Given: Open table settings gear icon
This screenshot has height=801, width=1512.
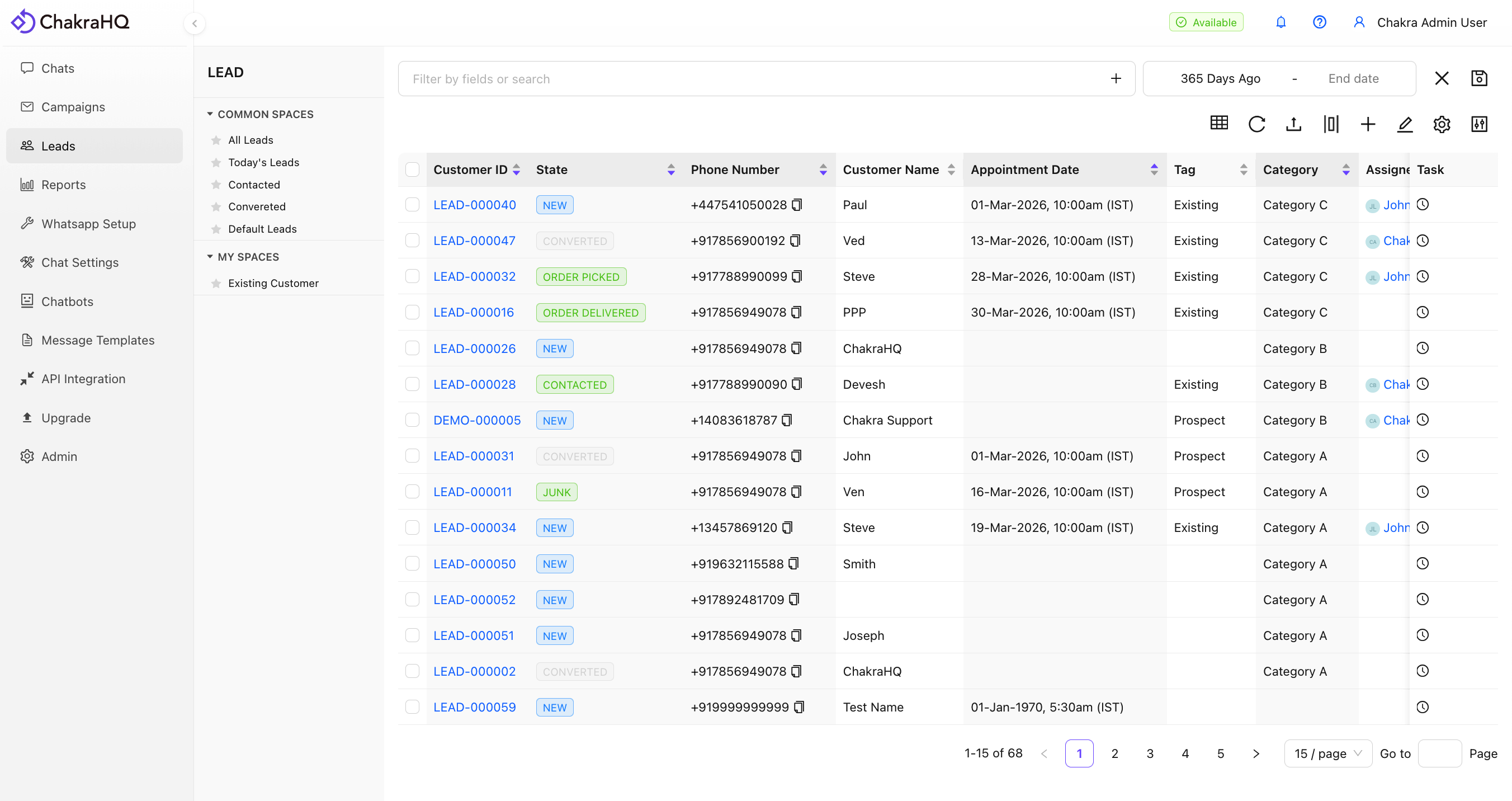Looking at the screenshot, I should (x=1442, y=124).
